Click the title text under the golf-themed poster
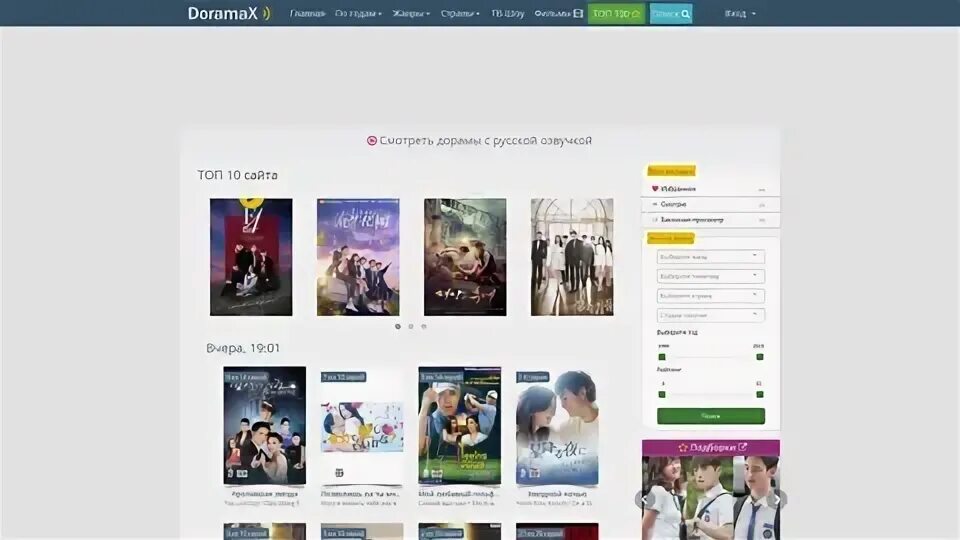The image size is (960, 540). click(459, 493)
